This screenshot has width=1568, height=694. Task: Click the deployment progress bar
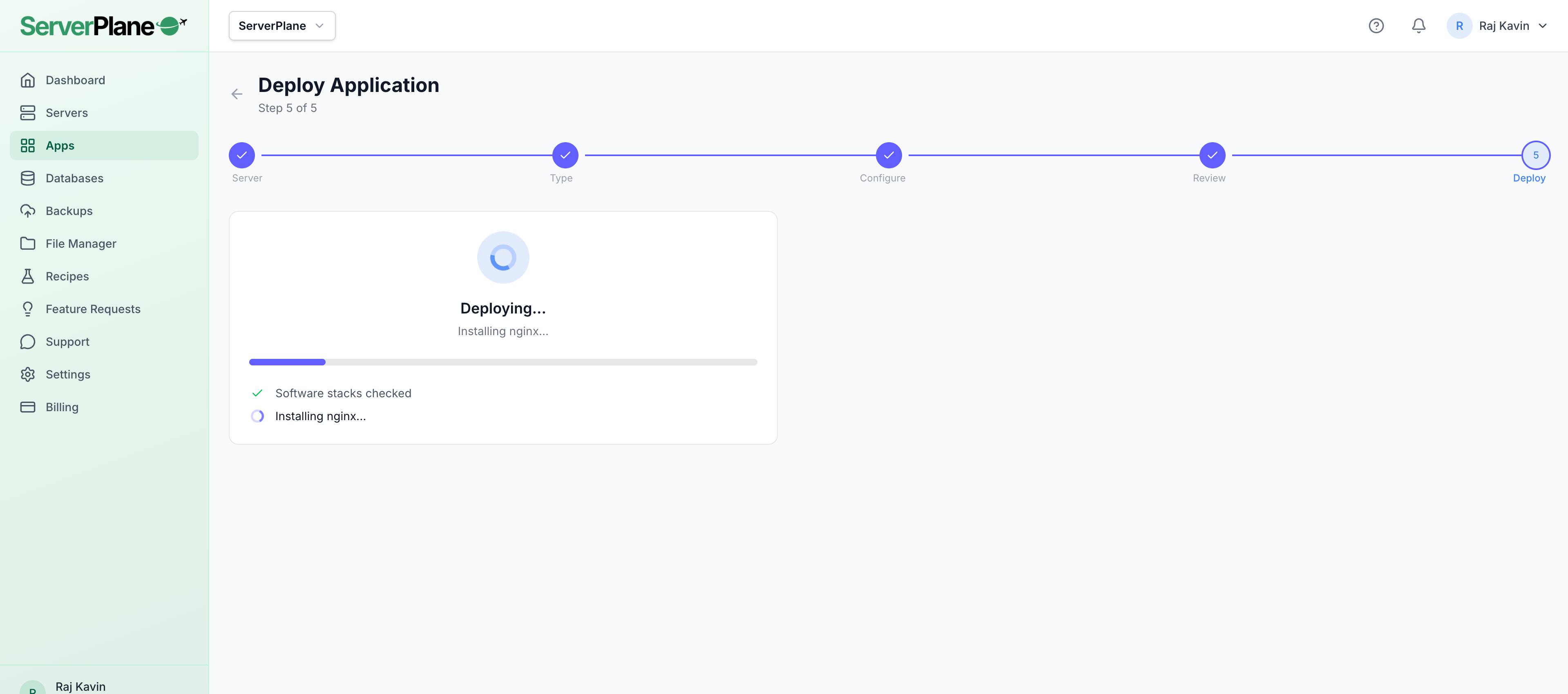[503, 362]
